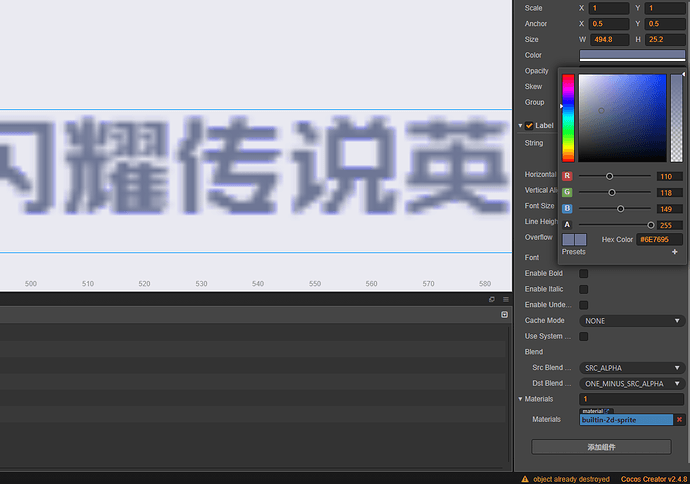Click the add icon in timeline toolbar
Screen dimensions: 690x484
point(504,315)
